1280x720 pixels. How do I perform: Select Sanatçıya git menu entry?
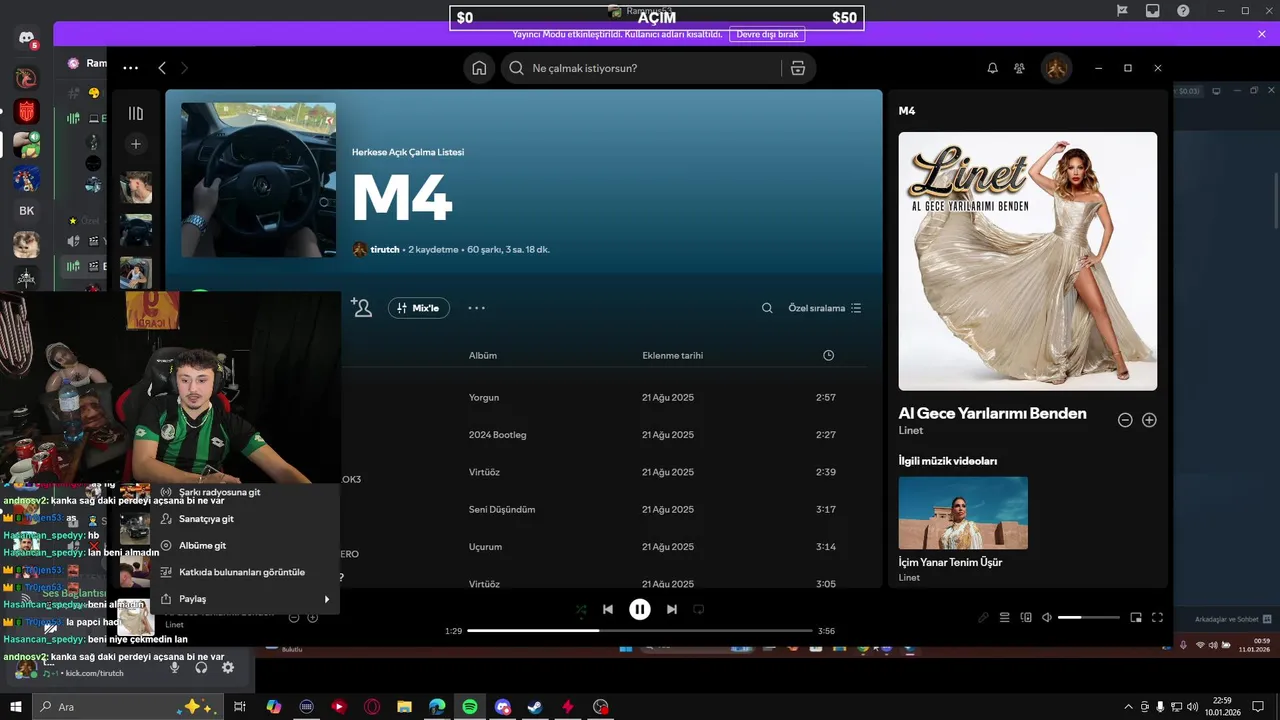tap(245, 519)
